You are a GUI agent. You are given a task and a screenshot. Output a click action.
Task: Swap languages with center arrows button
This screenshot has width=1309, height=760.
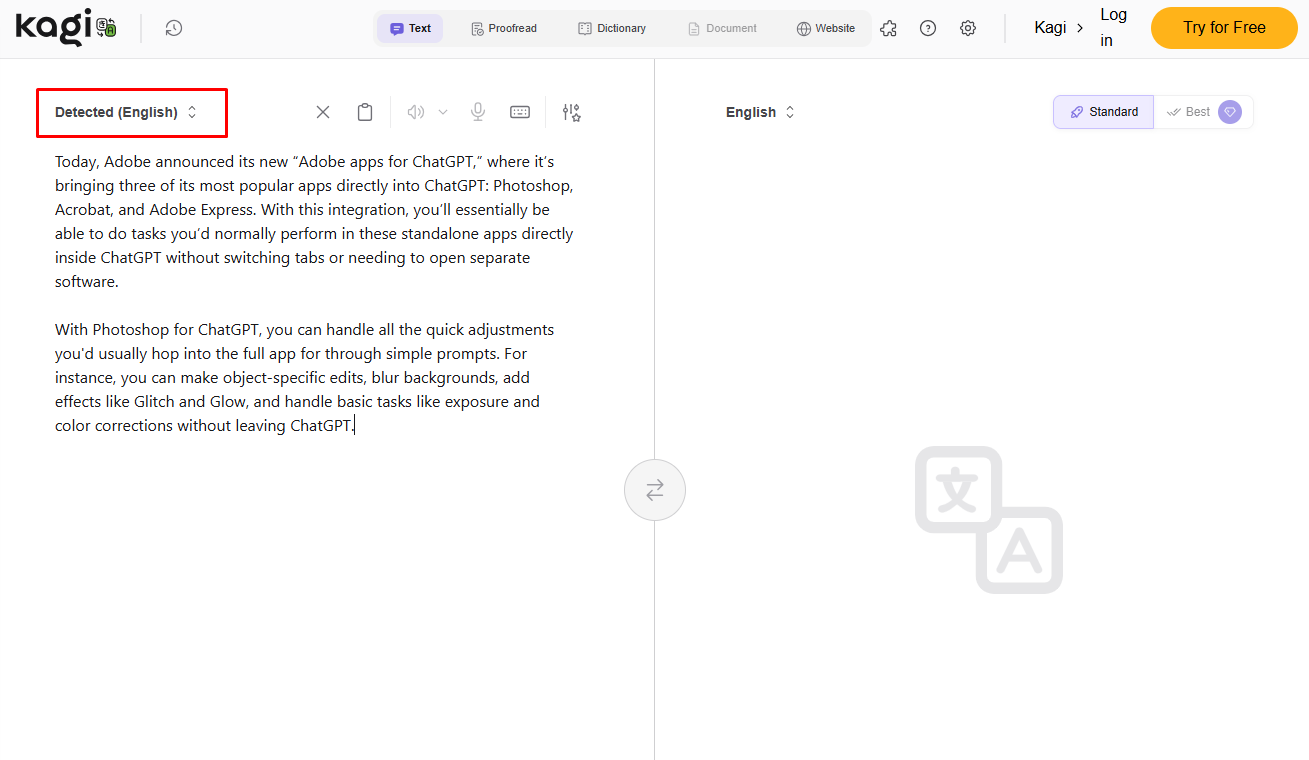(655, 490)
